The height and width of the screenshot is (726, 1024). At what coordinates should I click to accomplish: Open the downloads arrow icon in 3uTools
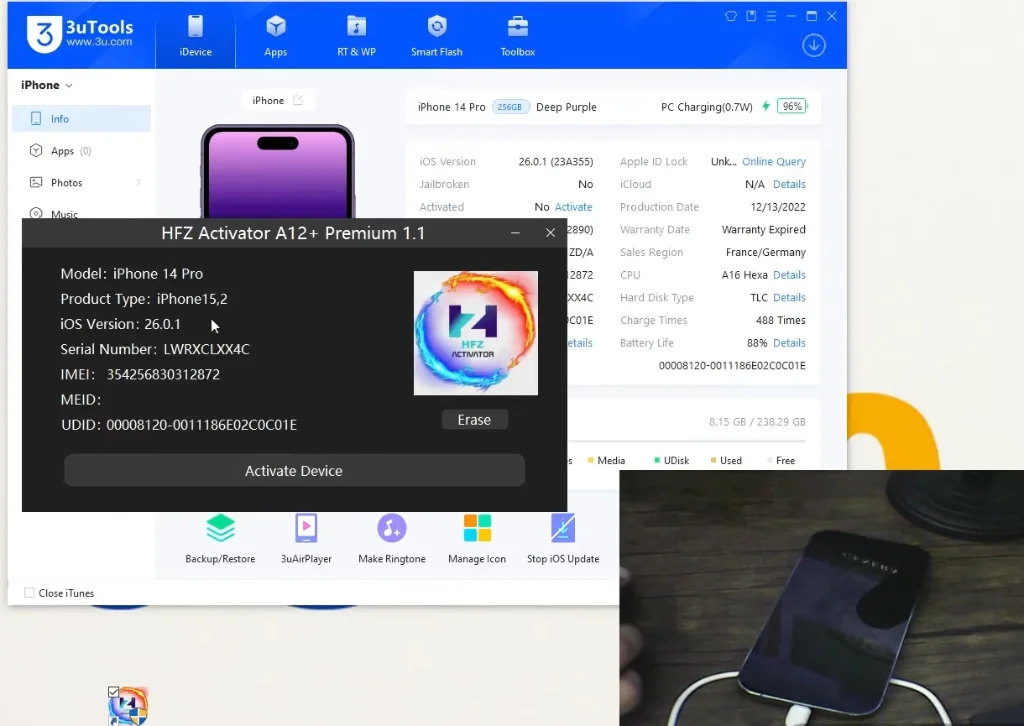click(x=814, y=46)
